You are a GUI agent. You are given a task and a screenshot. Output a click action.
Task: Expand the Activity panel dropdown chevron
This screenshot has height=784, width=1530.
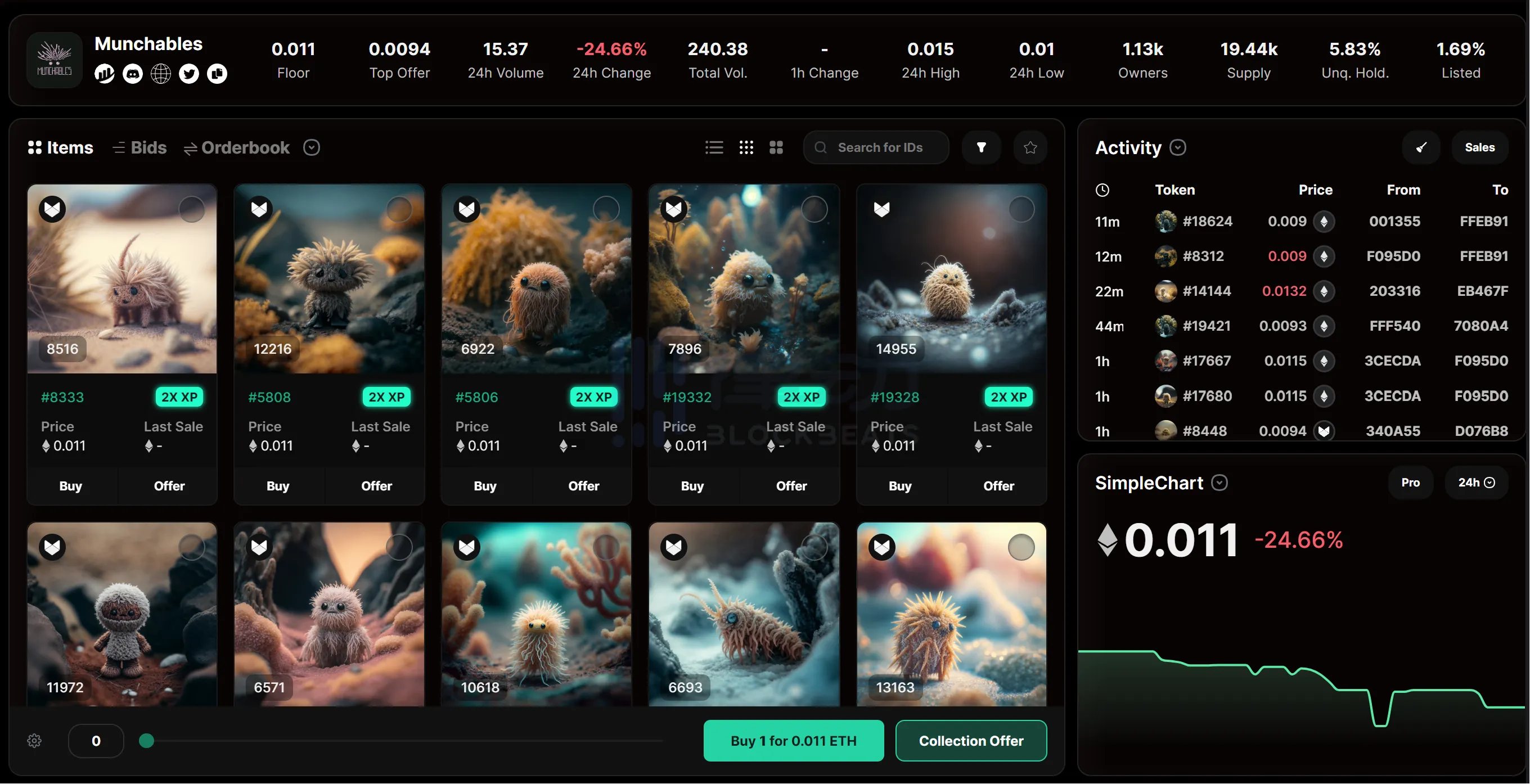click(x=1178, y=147)
